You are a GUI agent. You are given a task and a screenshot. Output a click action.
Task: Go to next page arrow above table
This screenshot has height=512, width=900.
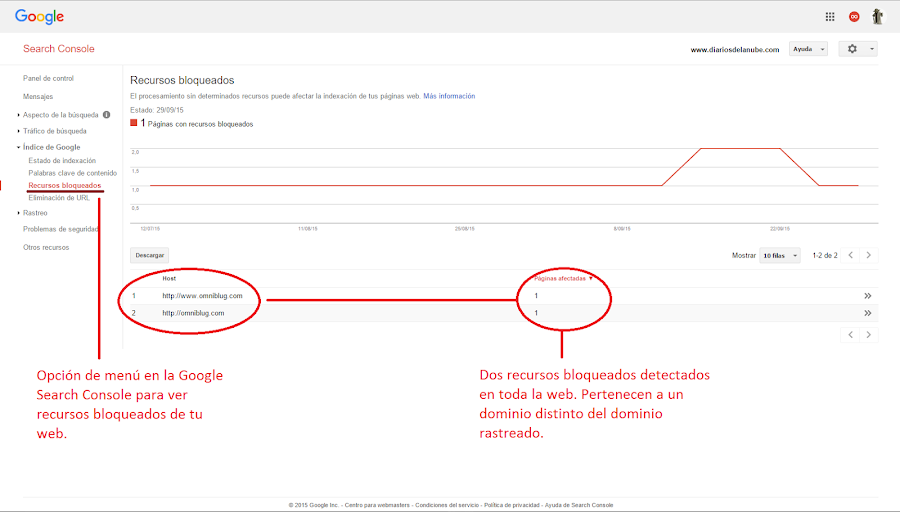(x=868, y=255)
